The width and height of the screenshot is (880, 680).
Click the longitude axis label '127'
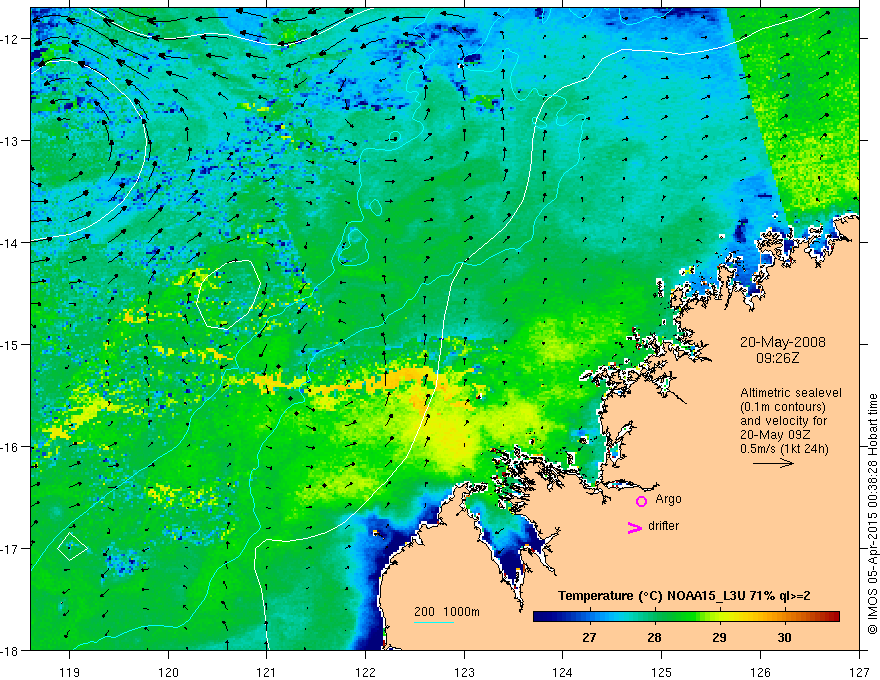point(859,672)
